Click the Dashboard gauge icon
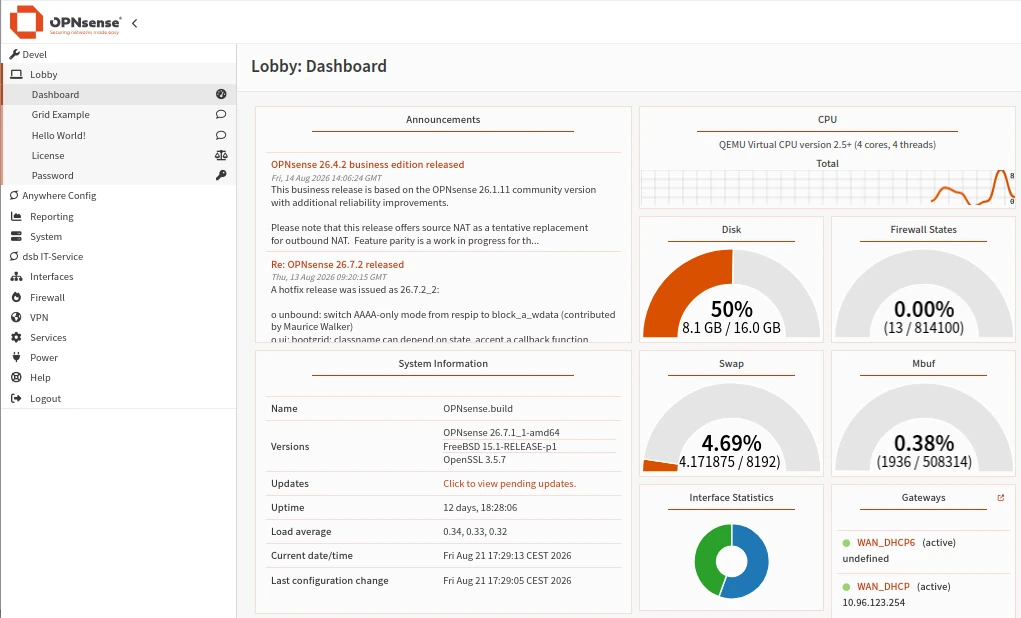Screen dimensions: 1021x618 (221, 94)
